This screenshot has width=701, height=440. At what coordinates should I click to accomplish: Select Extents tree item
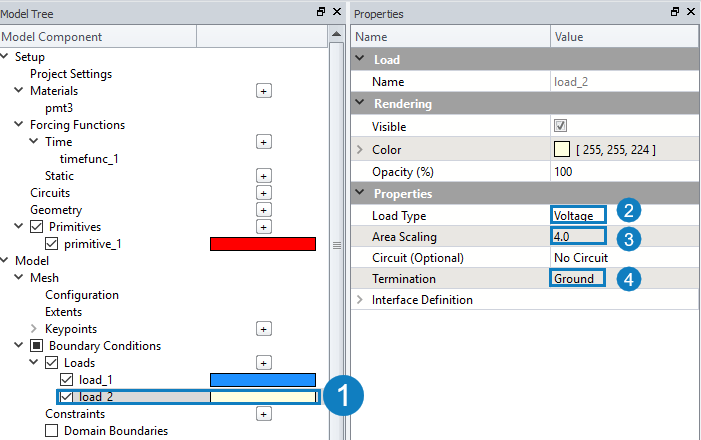(63, 312)
